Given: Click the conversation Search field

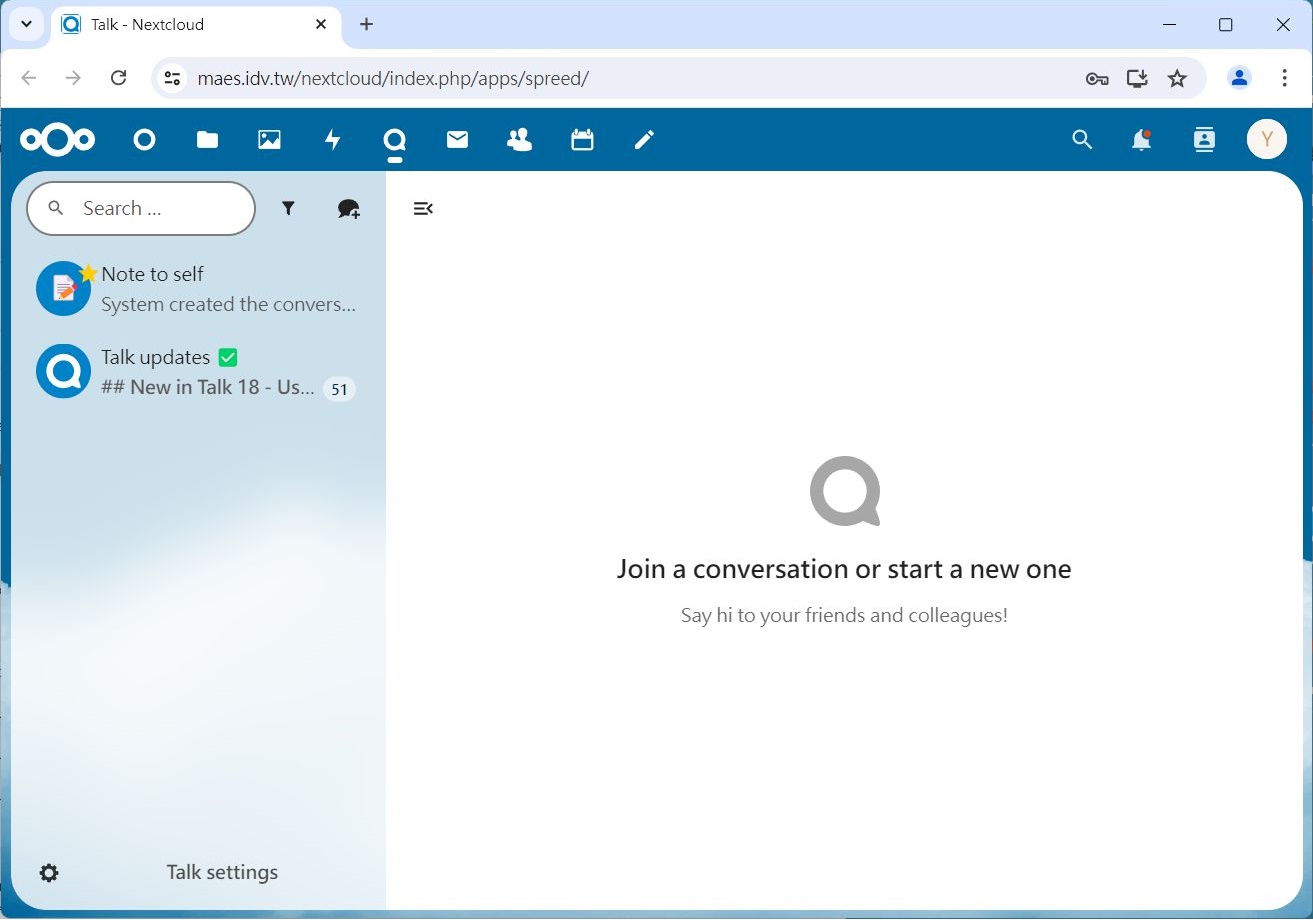Looking at the screenshot, I should tap(150, 208).
